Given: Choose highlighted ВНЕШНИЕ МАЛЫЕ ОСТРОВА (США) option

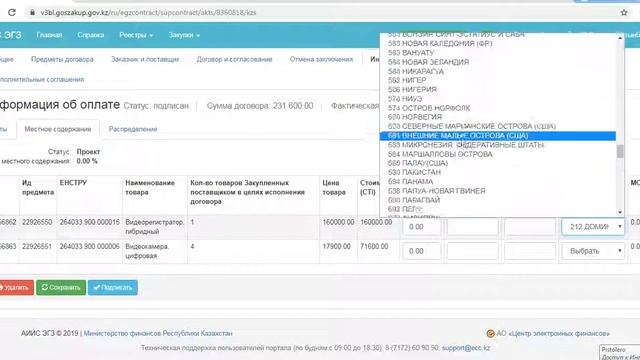Looking at the screenshot, I should (498, 136).
